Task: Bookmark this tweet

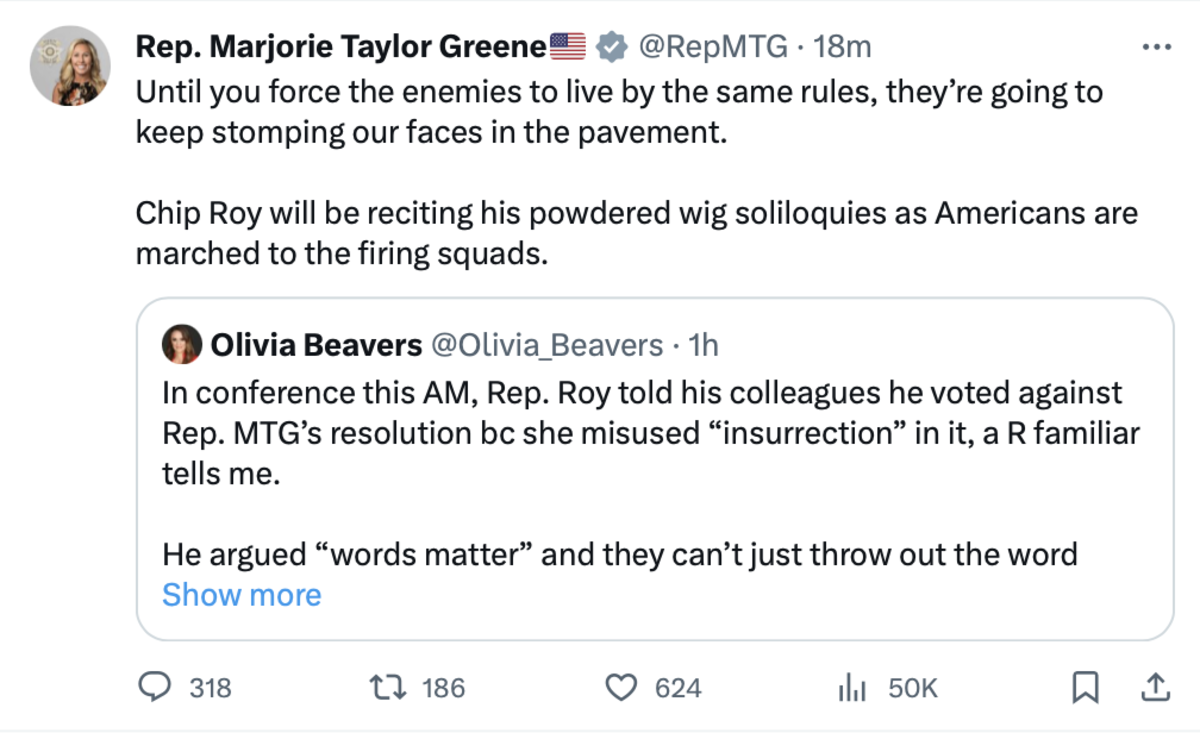Action: point(1085,688)
